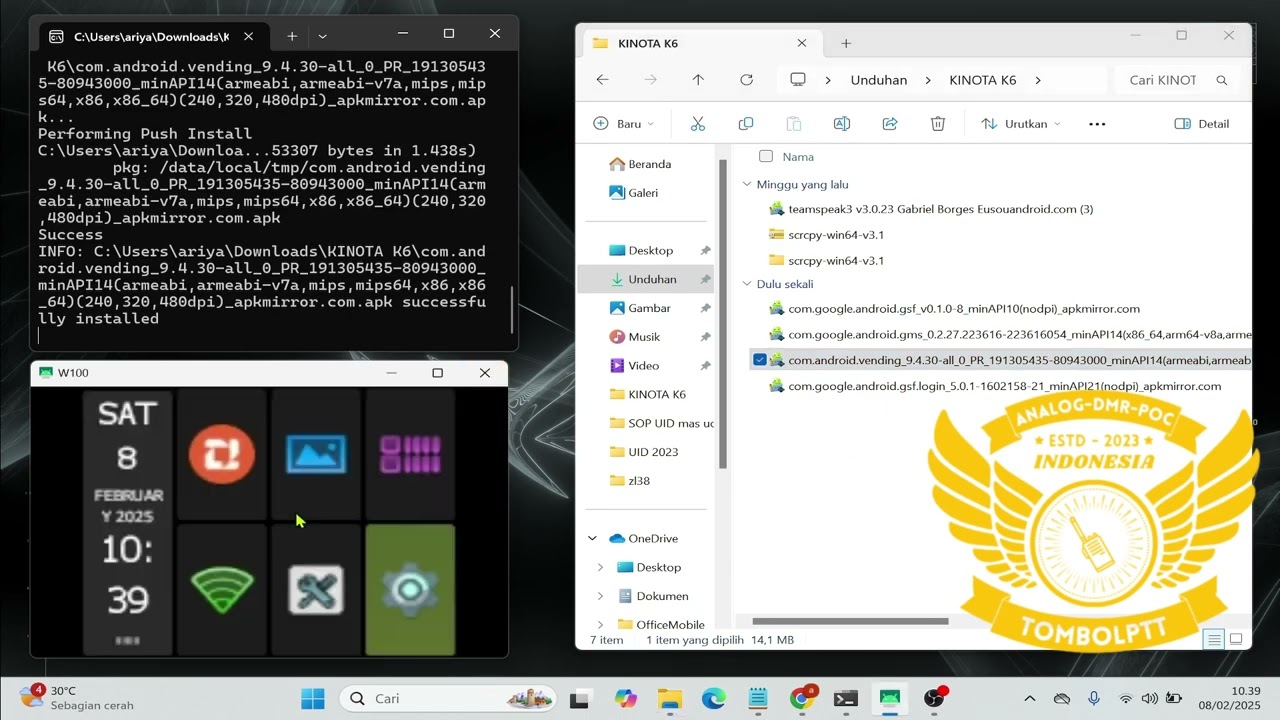Close the C:\Users\ariya\Downloads terminal tab
1280x720 pixels.
click(x=248, y=36)
